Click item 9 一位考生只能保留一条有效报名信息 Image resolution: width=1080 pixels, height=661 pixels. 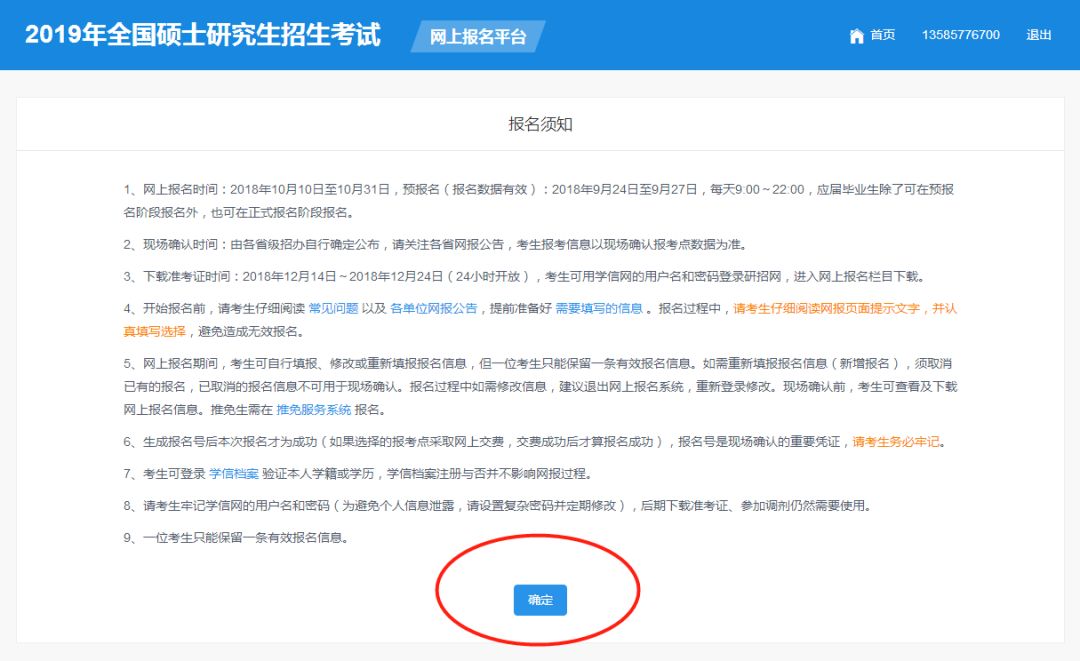point(236,538)
